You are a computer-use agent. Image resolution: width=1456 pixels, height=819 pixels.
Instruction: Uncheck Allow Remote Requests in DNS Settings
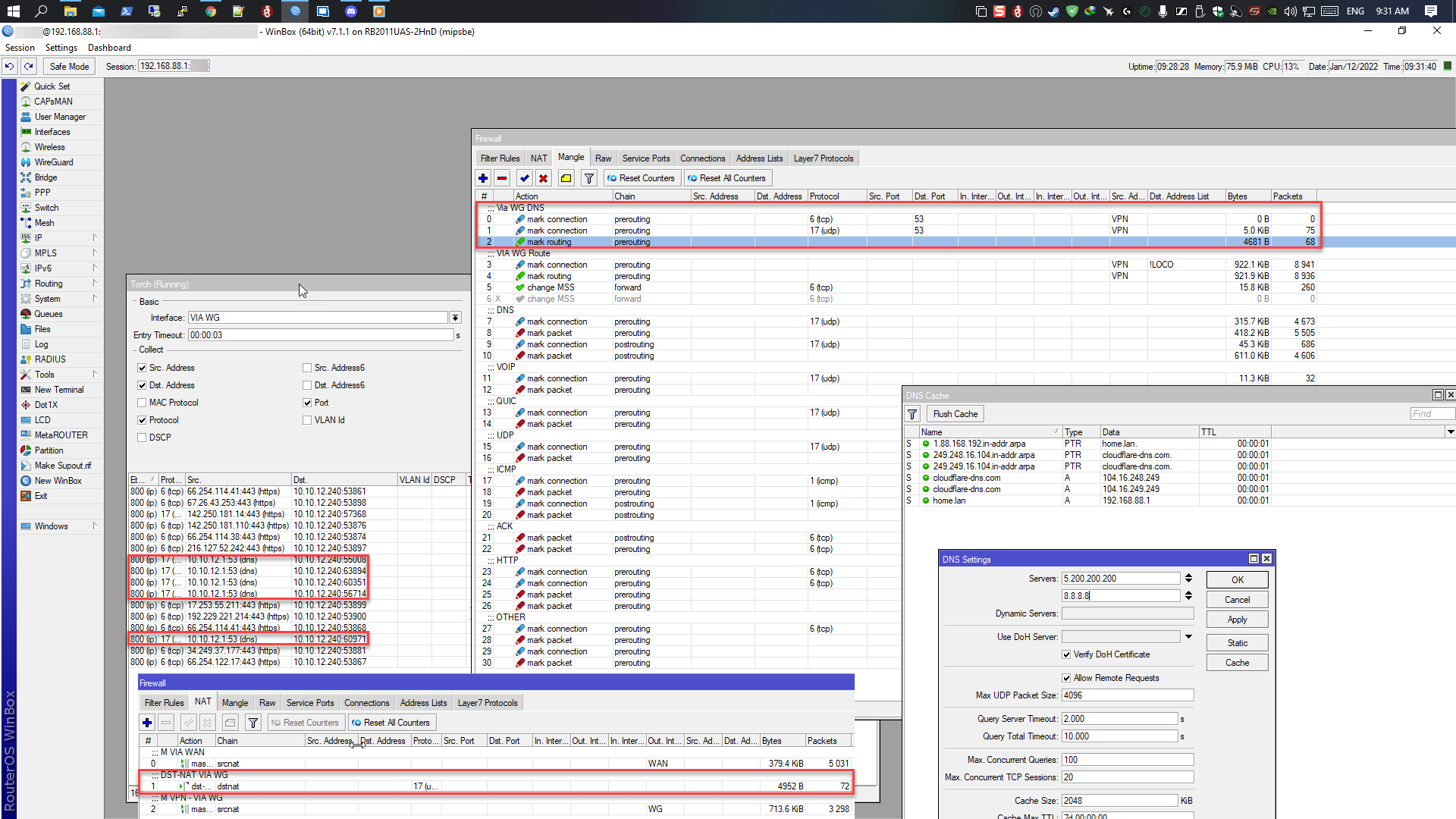pyautogui.click(x=1066, y=678)
